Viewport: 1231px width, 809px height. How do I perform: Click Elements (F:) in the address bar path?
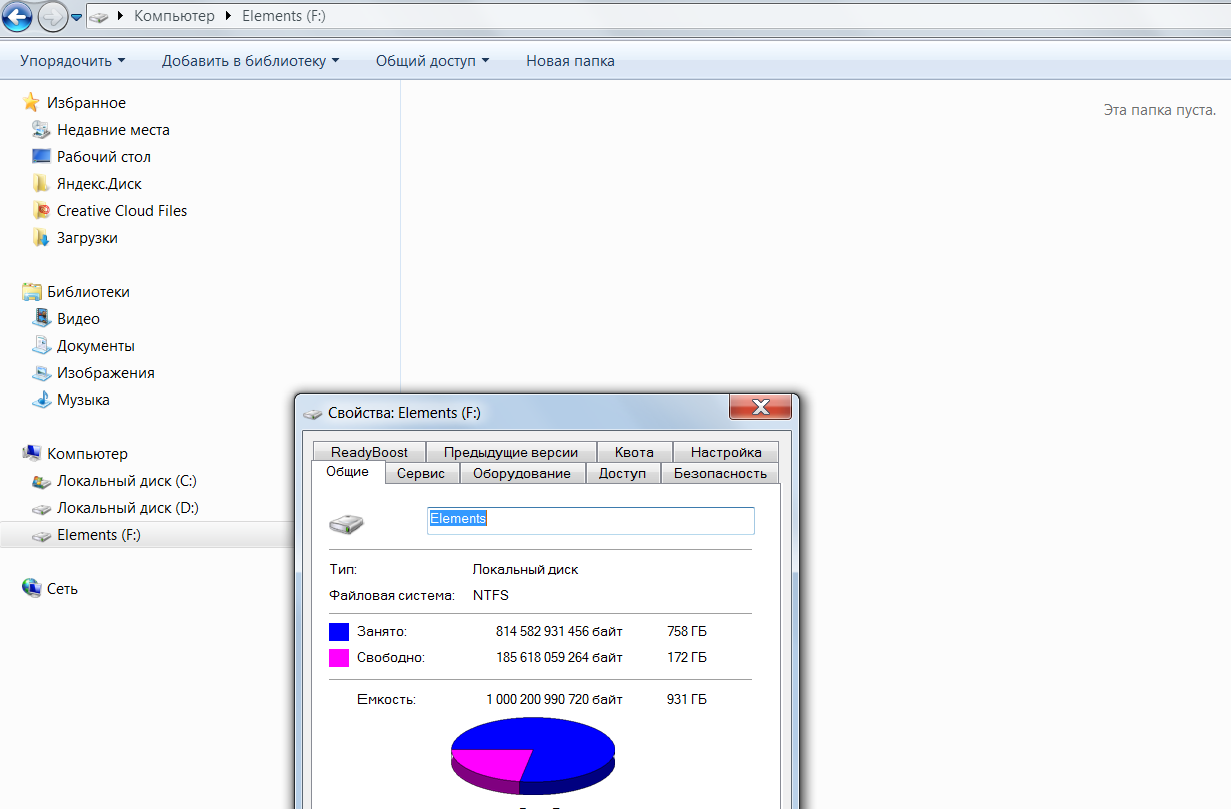(x=283, y=16)
